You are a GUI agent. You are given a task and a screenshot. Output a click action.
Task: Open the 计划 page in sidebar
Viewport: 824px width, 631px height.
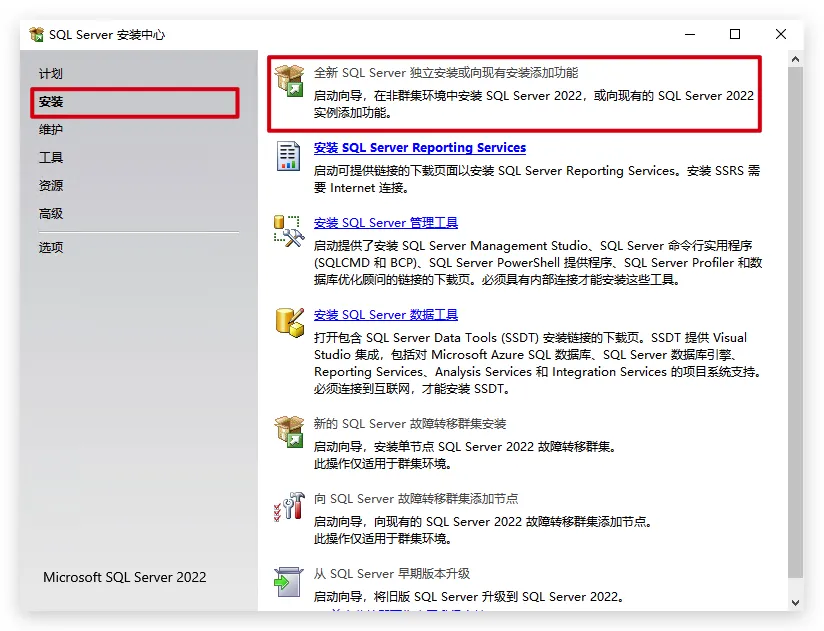[x=51, y=74]
